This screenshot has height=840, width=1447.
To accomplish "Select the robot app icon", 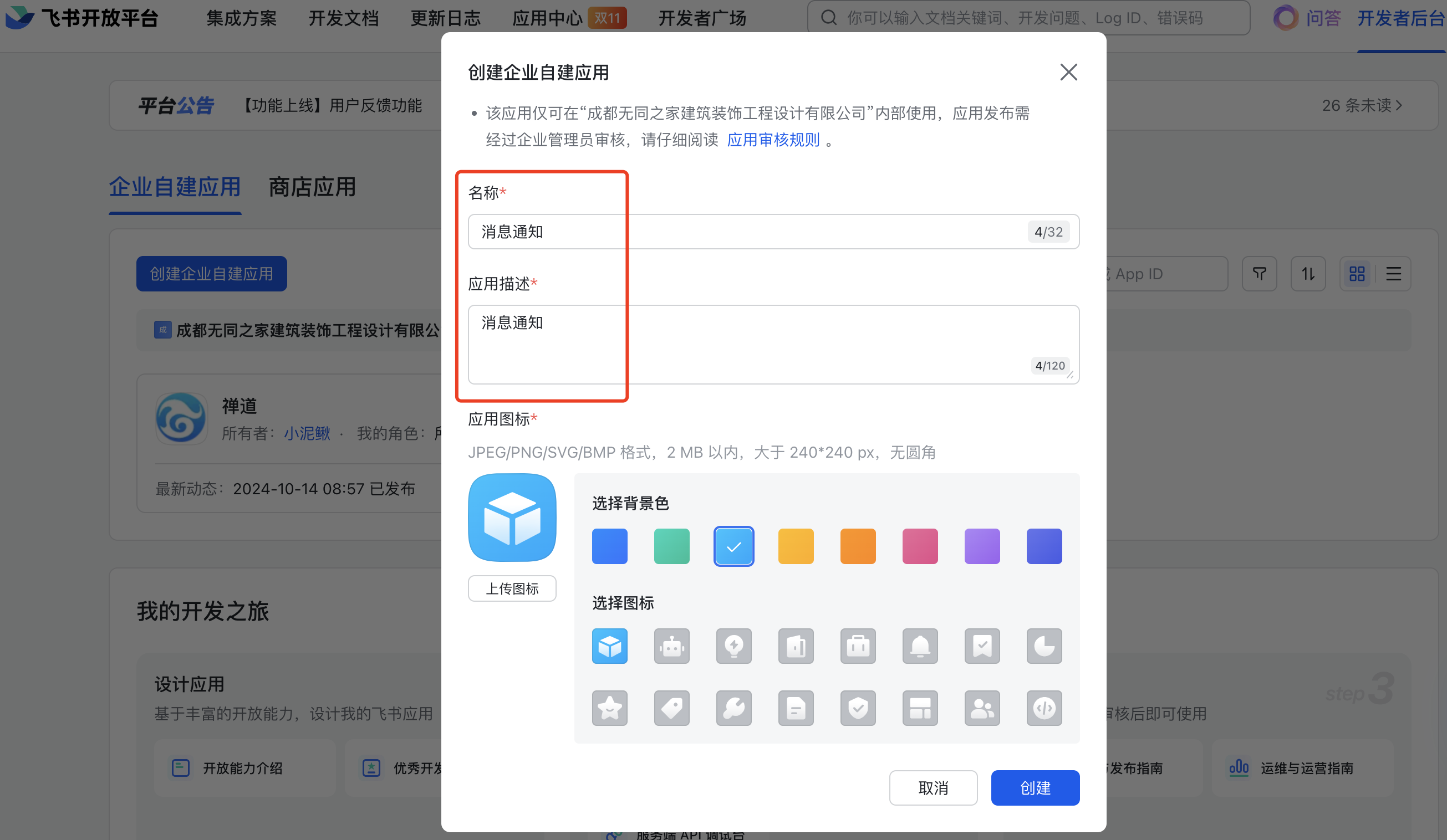I will [x=671, y=646].
